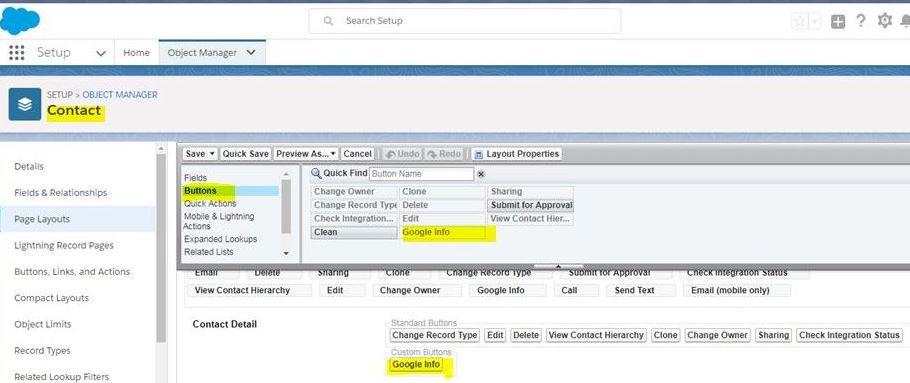Follow the OBJECT MANAGER breadcrumb link
The height and width of the screenshot is (383, 910).
(x=120, y=95)
